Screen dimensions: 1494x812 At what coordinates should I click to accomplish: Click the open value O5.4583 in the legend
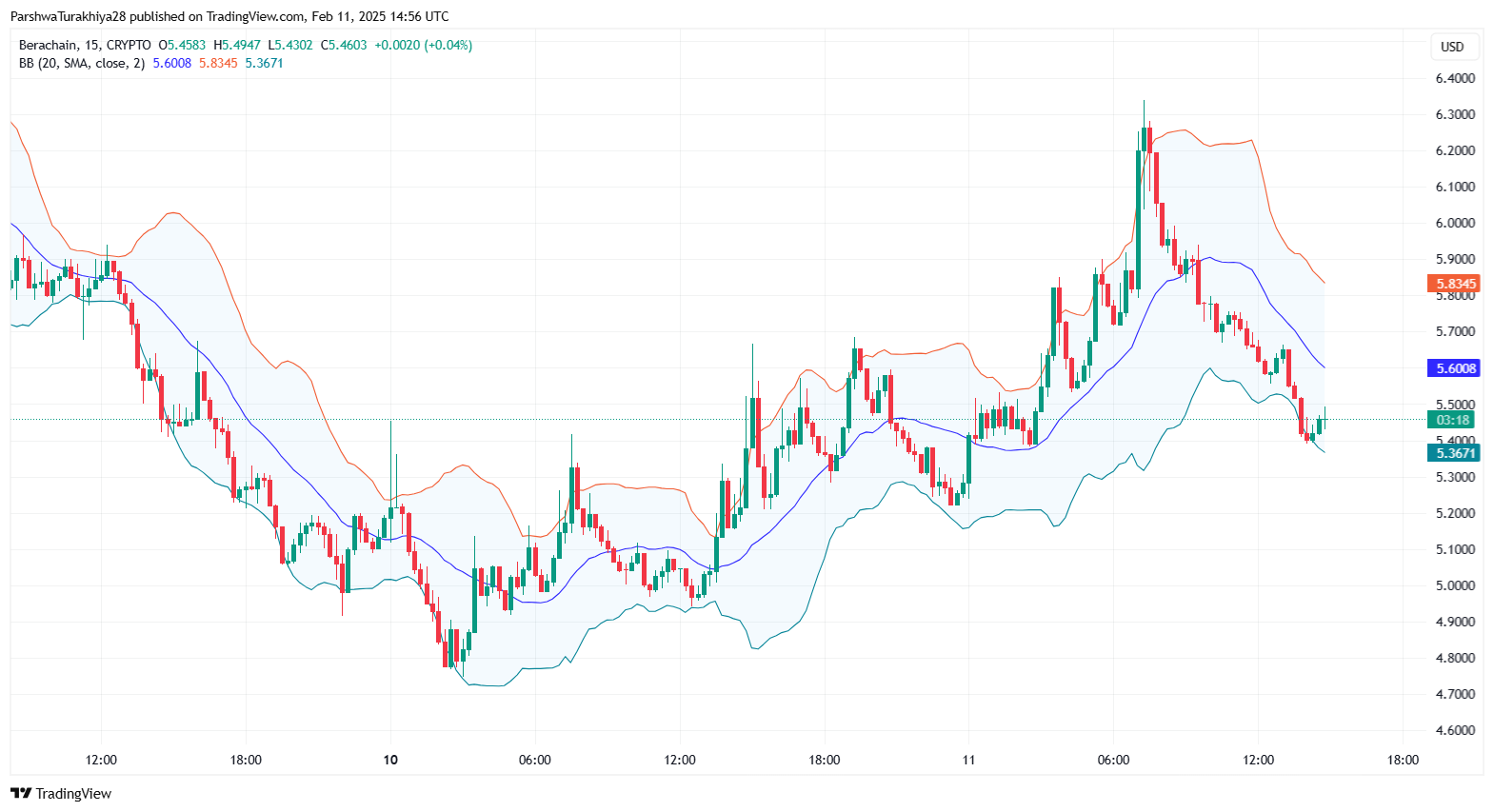(182, 45)
